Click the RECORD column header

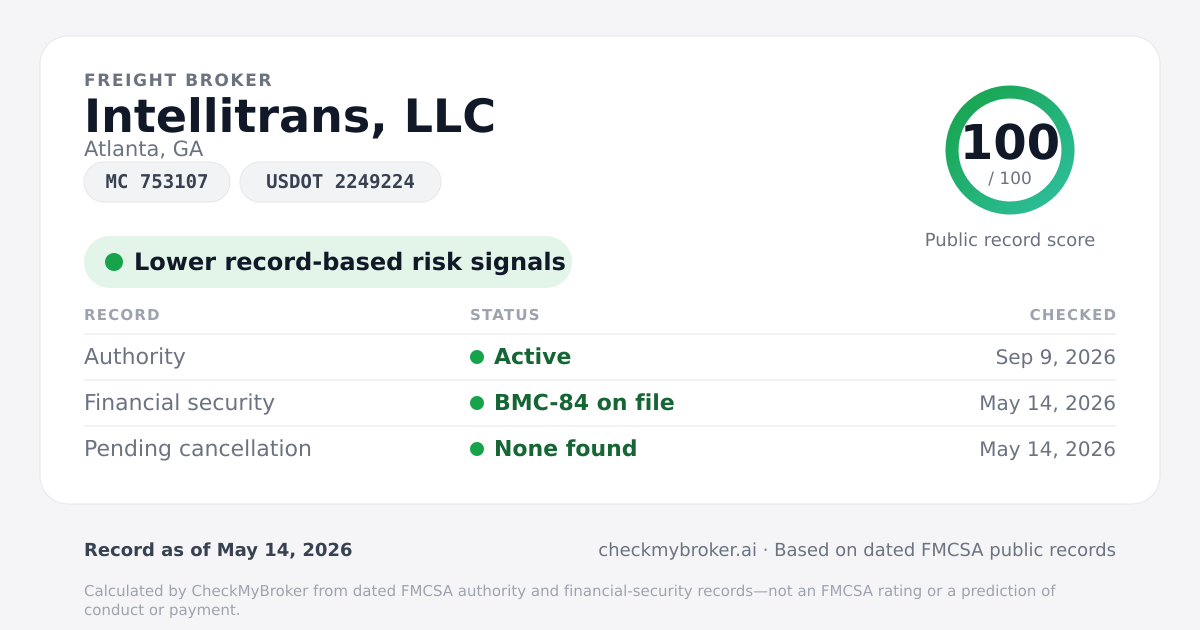pos(122,315)
